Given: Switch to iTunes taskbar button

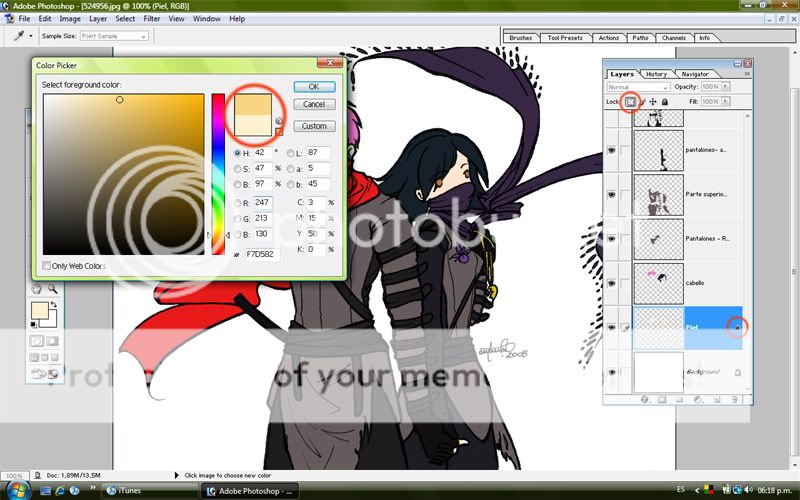Looking at the screenshot, I should click(149, 491).
